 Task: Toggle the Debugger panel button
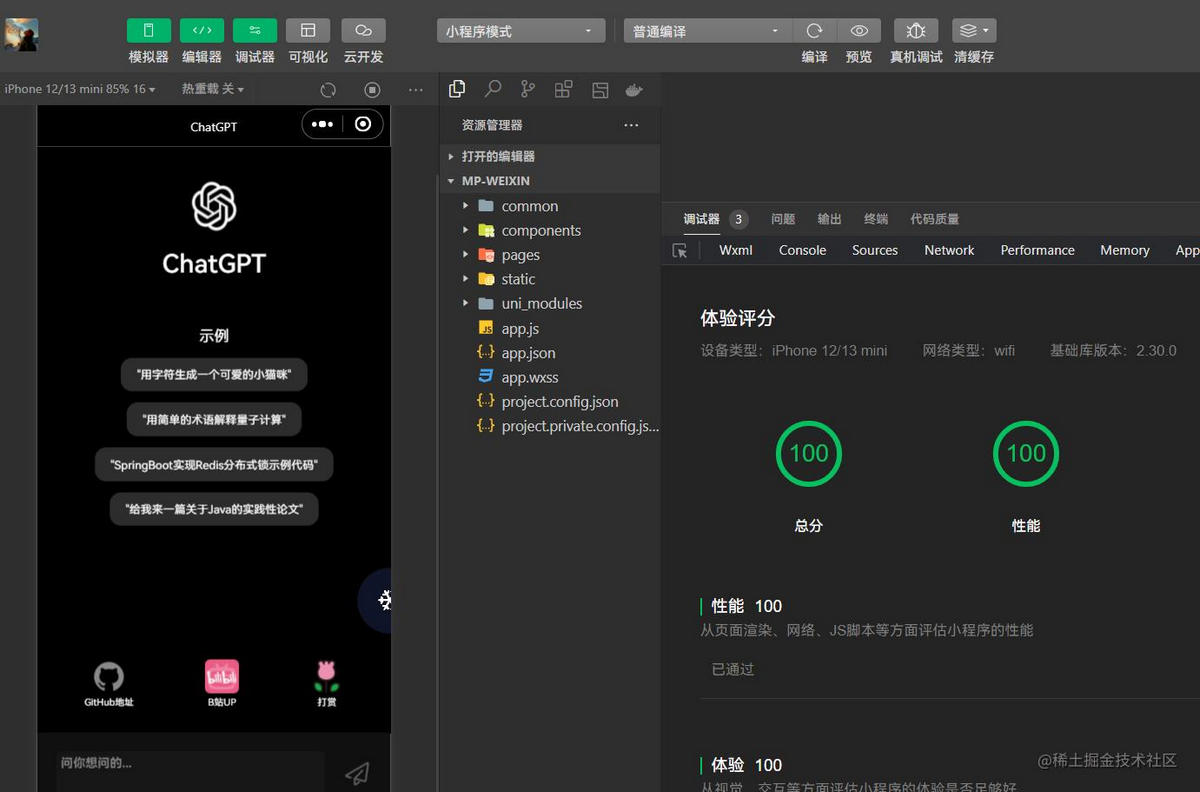coord(254,31)
